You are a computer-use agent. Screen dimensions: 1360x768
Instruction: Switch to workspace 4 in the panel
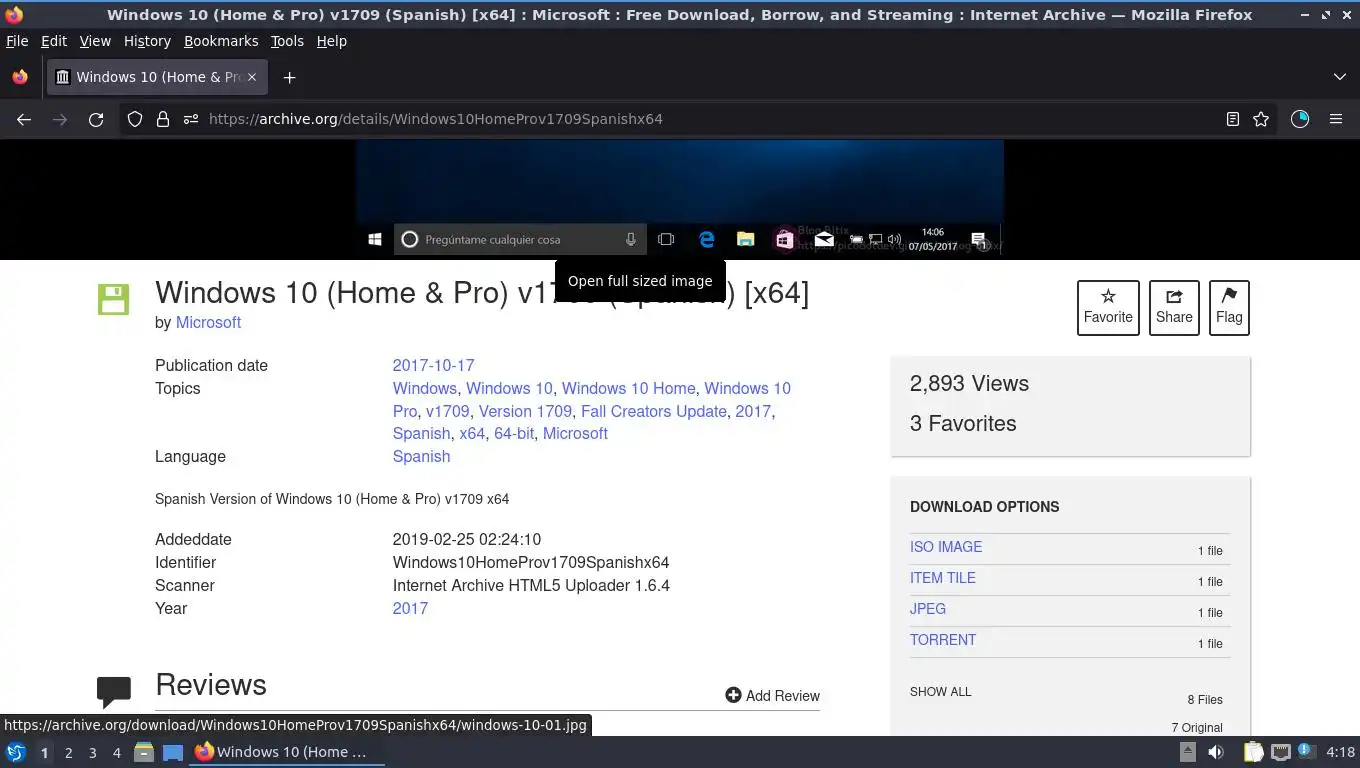[116, 753]
